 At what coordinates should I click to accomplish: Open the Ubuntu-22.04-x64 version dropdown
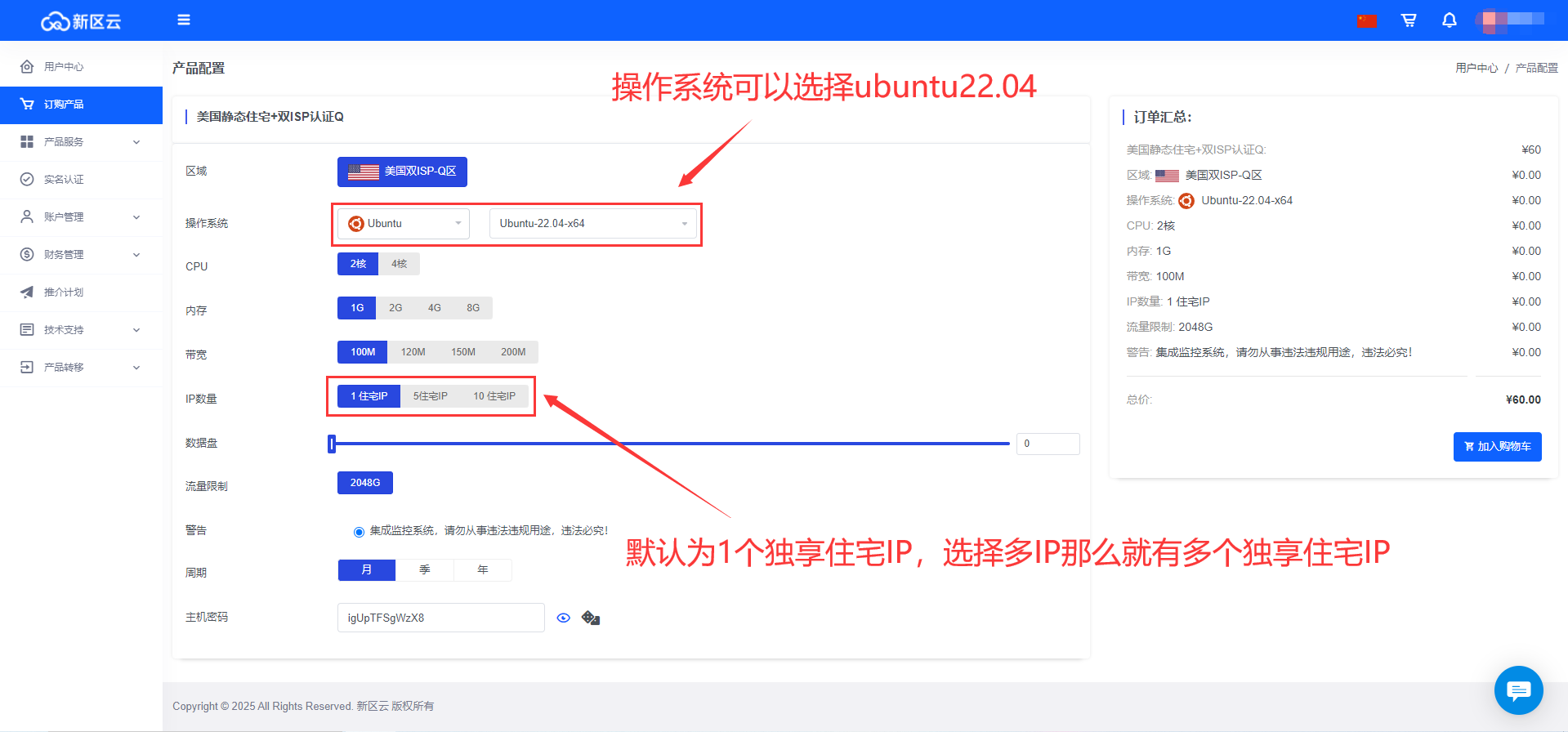(592, 224)
